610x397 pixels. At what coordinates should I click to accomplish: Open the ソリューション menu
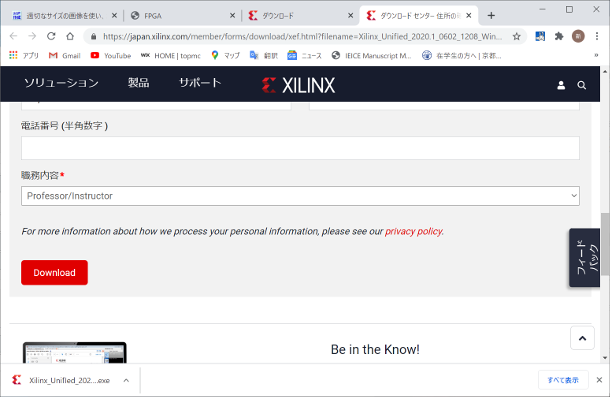tap(61, 83)
